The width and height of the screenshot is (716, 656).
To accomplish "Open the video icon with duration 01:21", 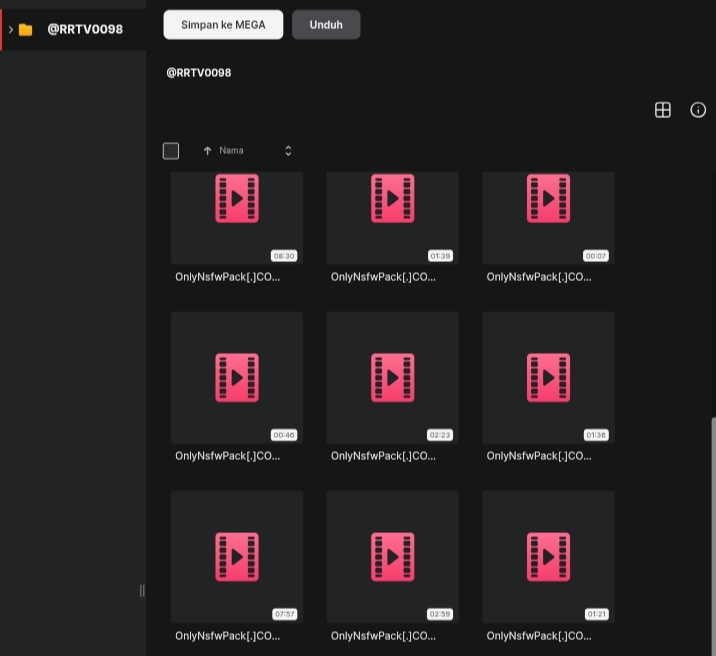I will click(x=548, y=557).
